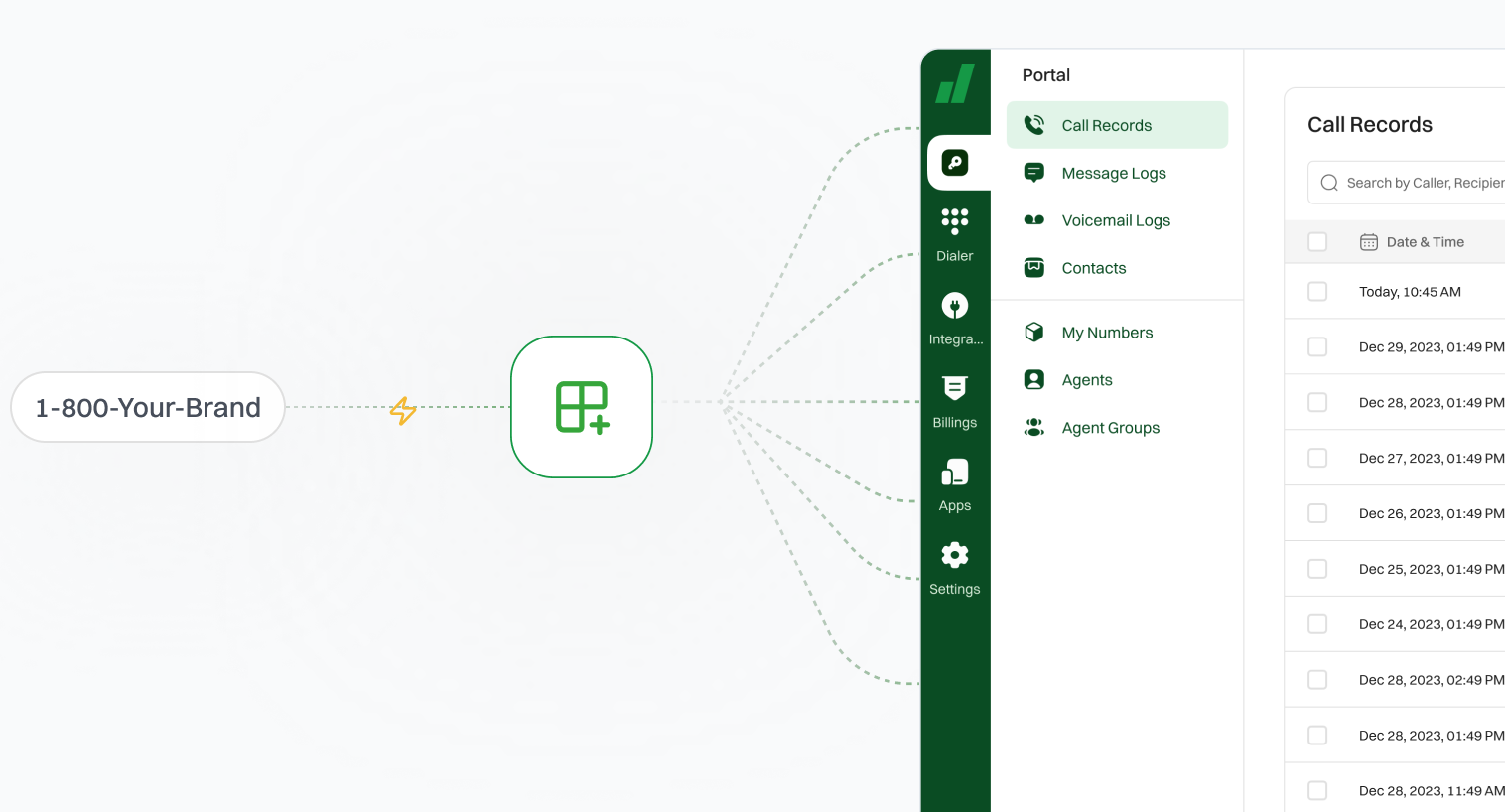
Task: Click the 1-800-Your-Brand pill button
Action: click(x=148, y=407)
